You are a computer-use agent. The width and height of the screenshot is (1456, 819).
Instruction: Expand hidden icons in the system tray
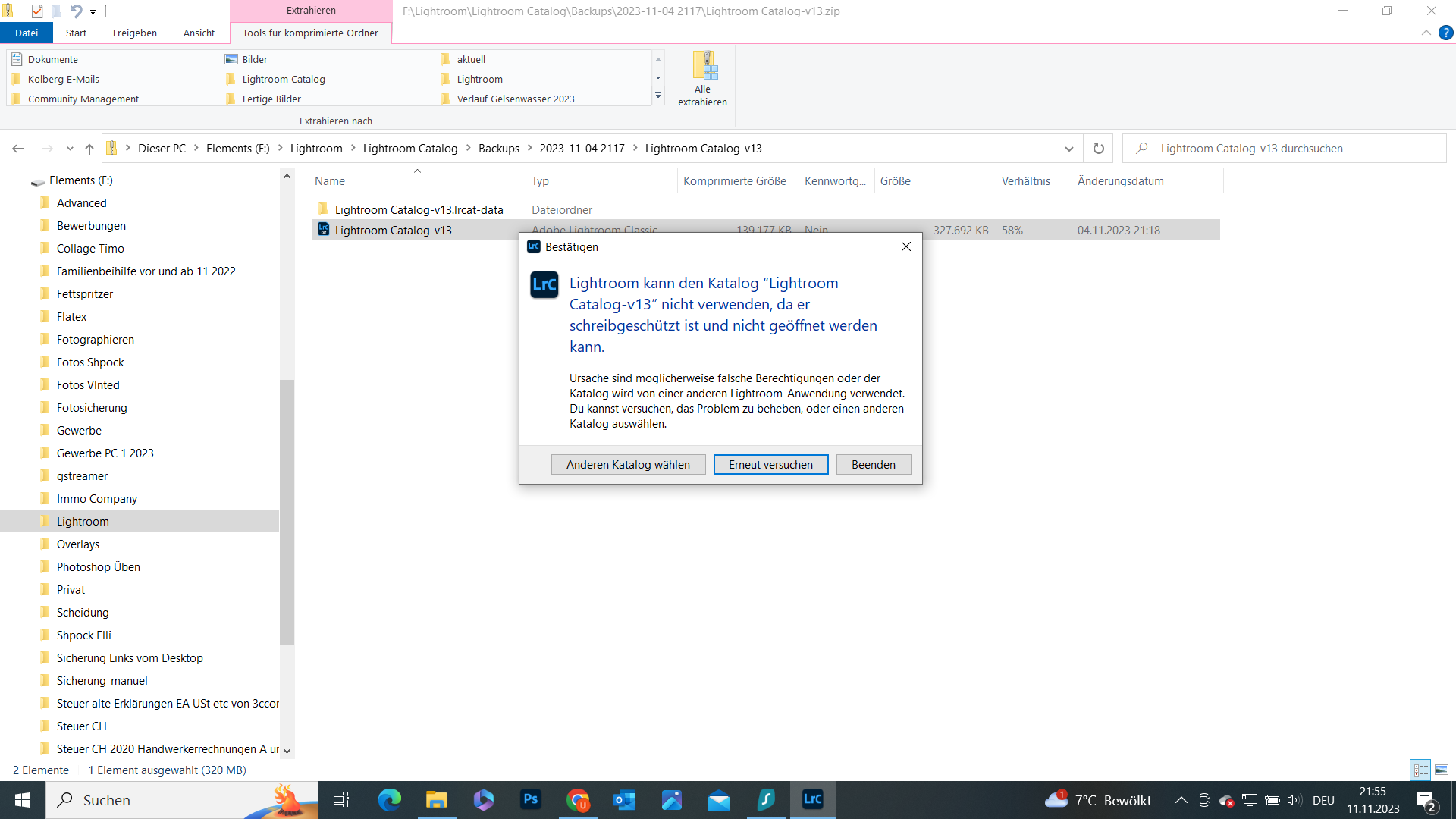[x=1181, y=799]
